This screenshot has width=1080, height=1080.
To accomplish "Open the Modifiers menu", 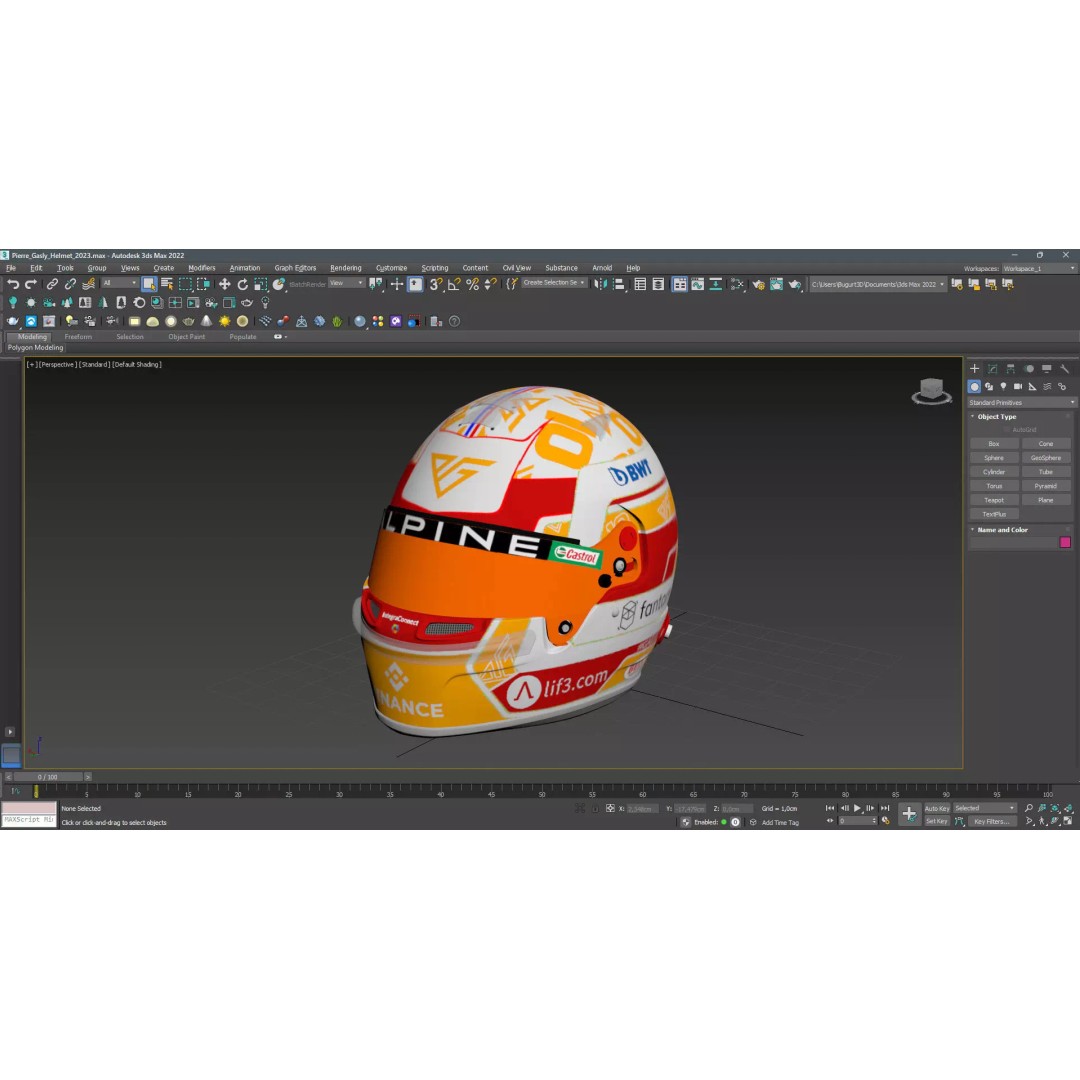I will [x=201, y=267].
